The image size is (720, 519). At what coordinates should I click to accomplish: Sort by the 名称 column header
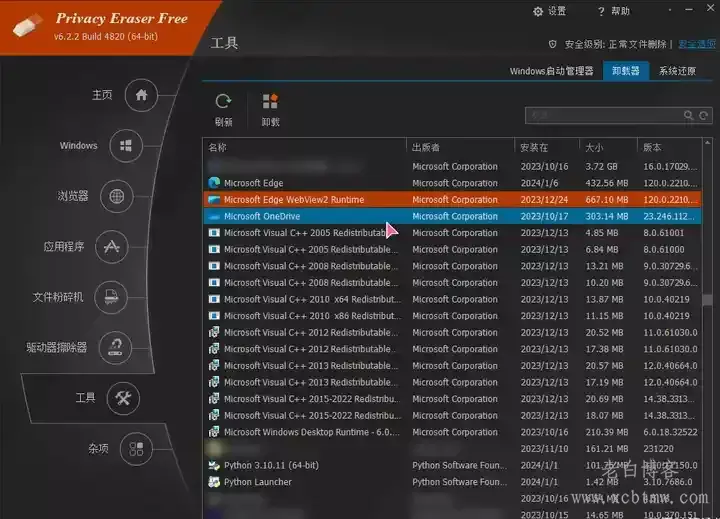[x=304, y=147]
